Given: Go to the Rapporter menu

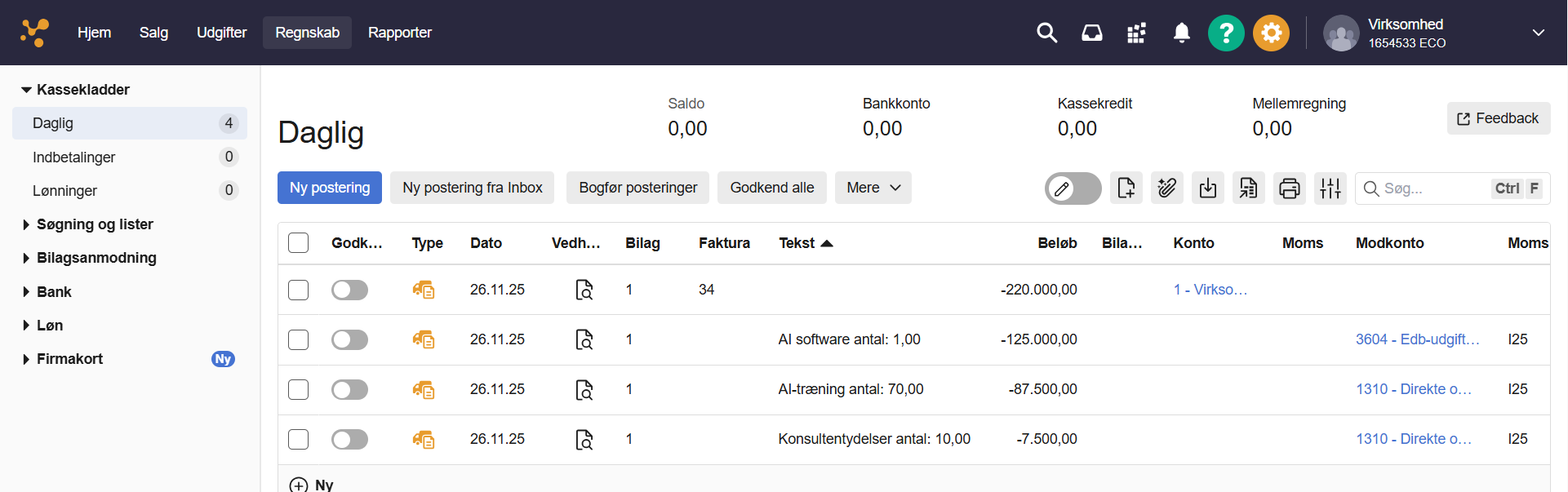Looking at the screenshot, I should pos(399,33).
